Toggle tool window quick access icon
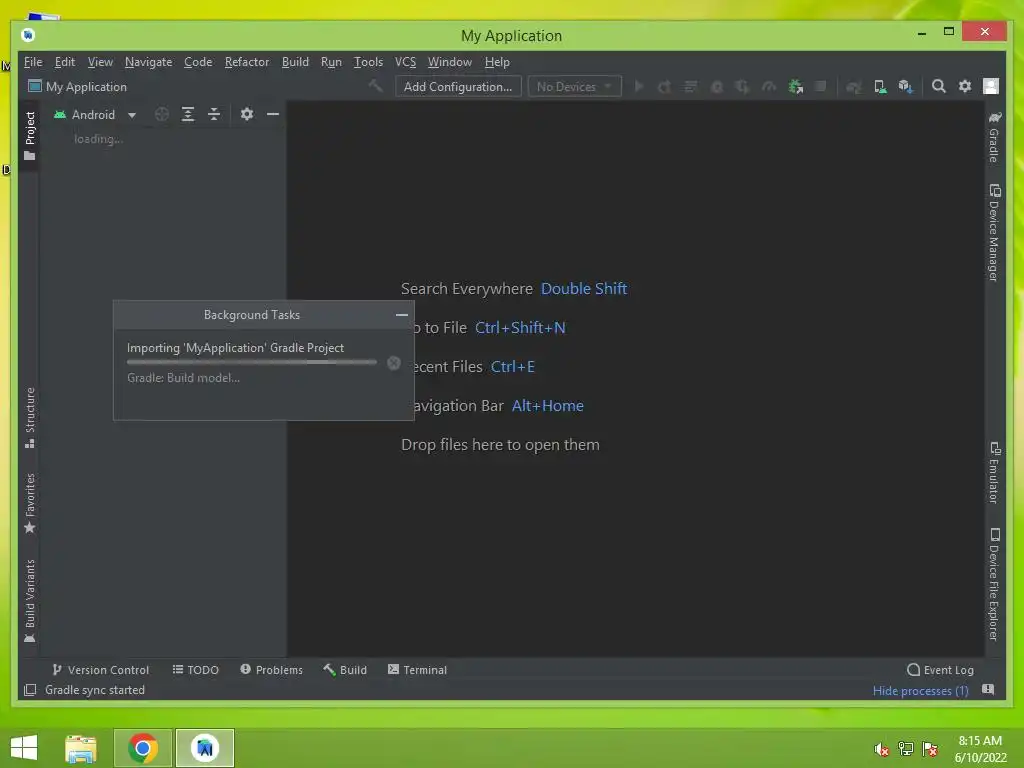 click(x=29, y=690)
